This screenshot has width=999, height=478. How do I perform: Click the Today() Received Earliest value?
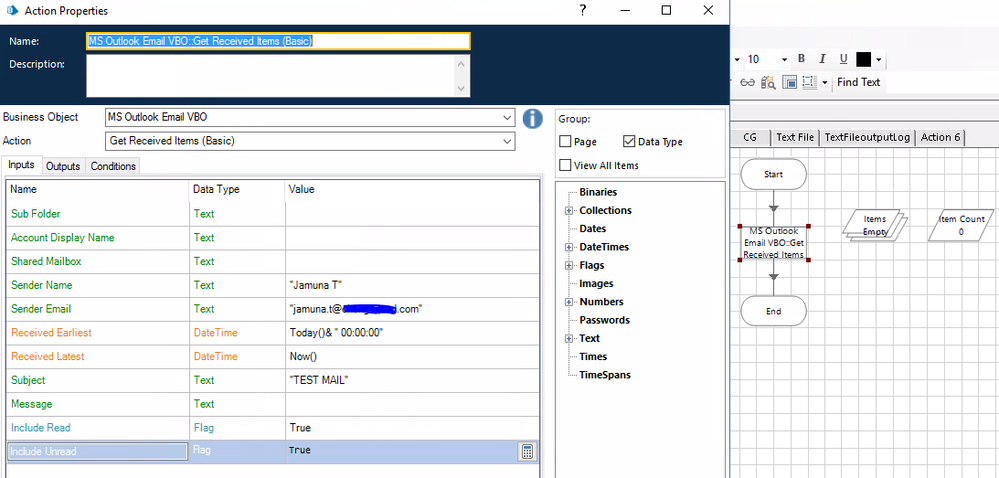pyautogui.click(x=336, y=333)
